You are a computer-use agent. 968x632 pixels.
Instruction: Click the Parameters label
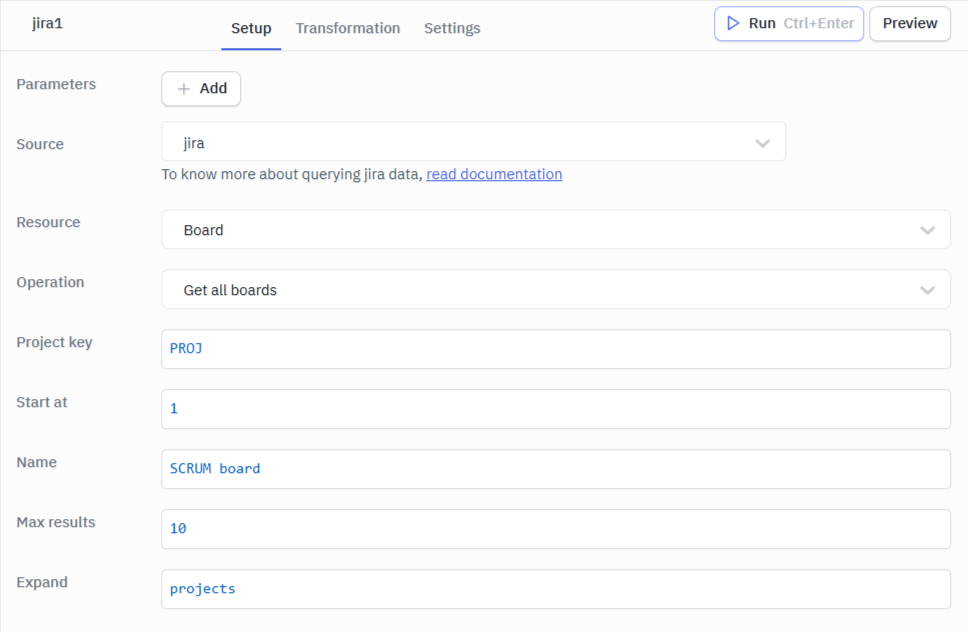point(56,84)
